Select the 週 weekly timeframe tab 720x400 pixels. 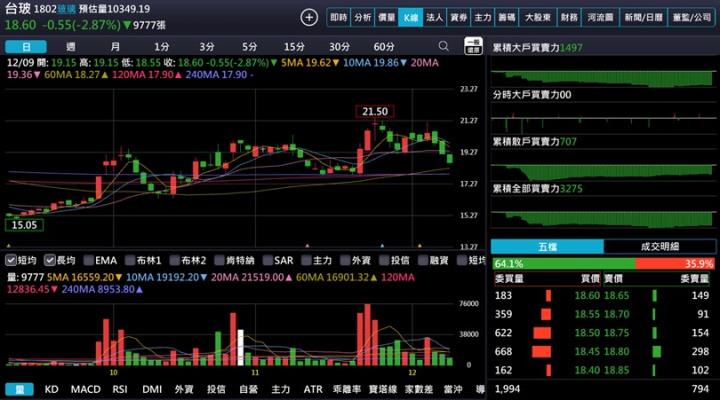tap(70, 47)
